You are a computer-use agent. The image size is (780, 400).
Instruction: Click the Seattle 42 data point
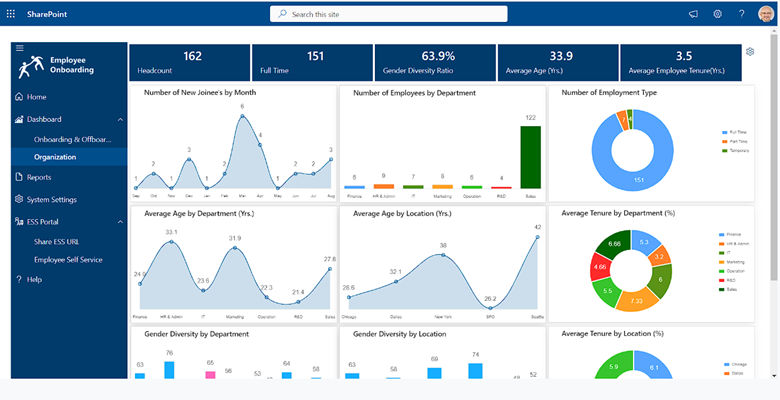click(x=537, y=237)
